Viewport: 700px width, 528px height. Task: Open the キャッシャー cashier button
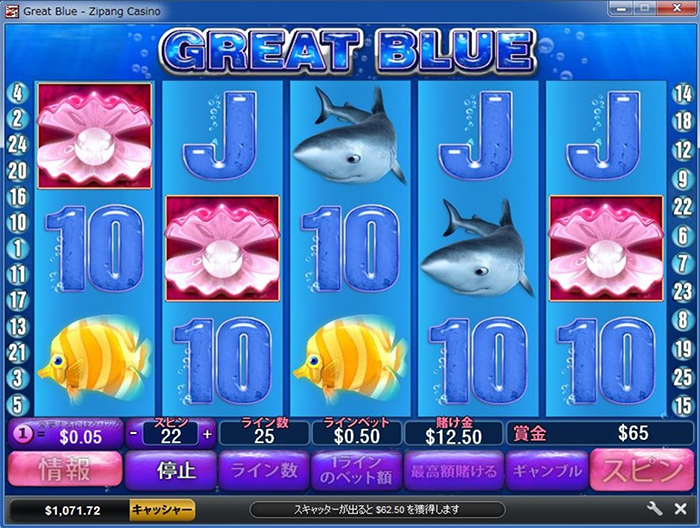[162, 510]
